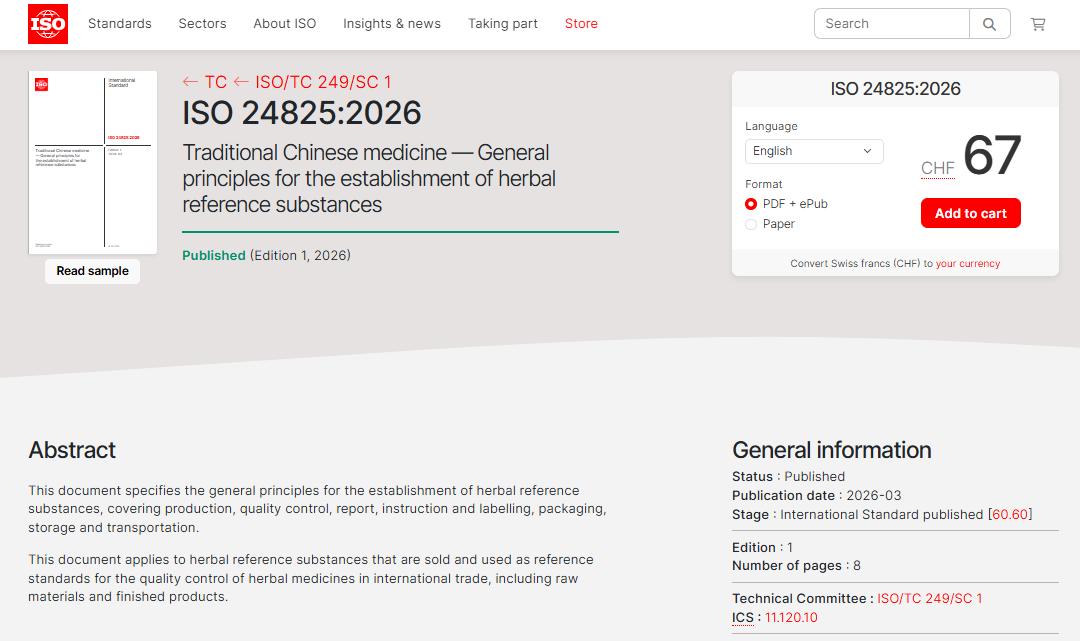The height and width of the screenshot is (641, 1080).
Task: Follow the TC breadcrumb link
Action: 215,82
